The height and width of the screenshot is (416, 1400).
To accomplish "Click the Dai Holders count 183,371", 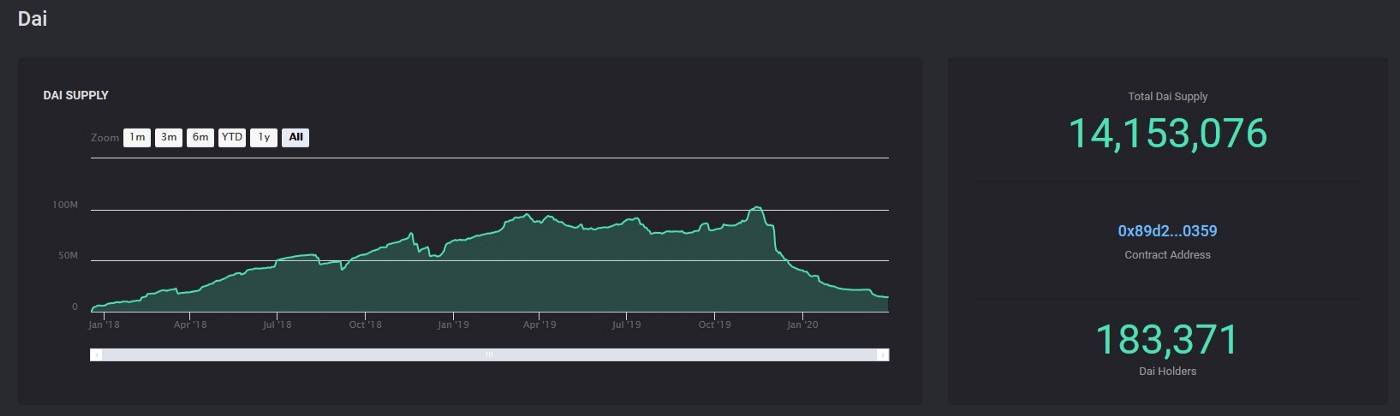I will point(1167,340).
